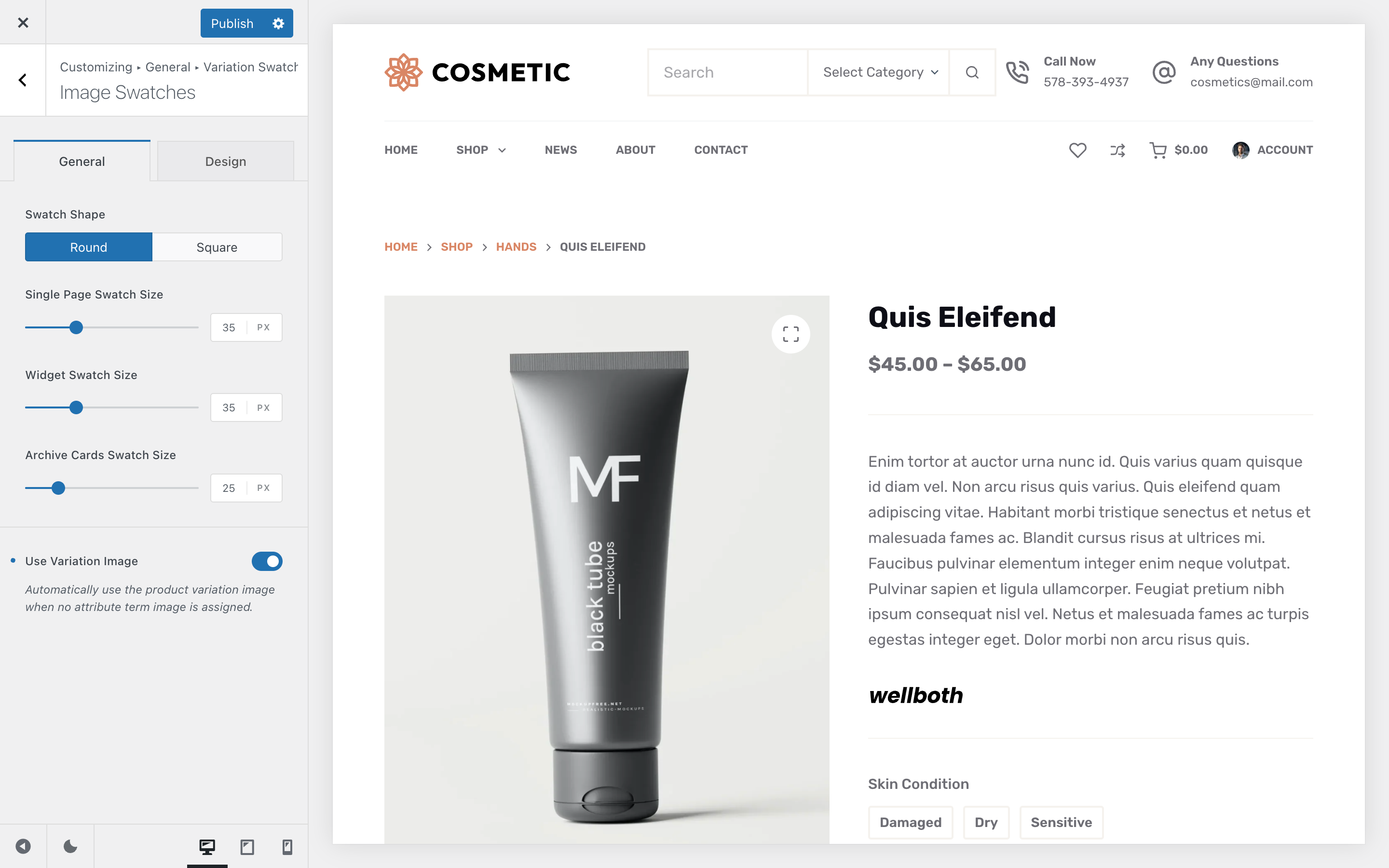Click the Publish settings gear icon
Viewport: 1389px width, 868px height.
click(x=278, y=24)
